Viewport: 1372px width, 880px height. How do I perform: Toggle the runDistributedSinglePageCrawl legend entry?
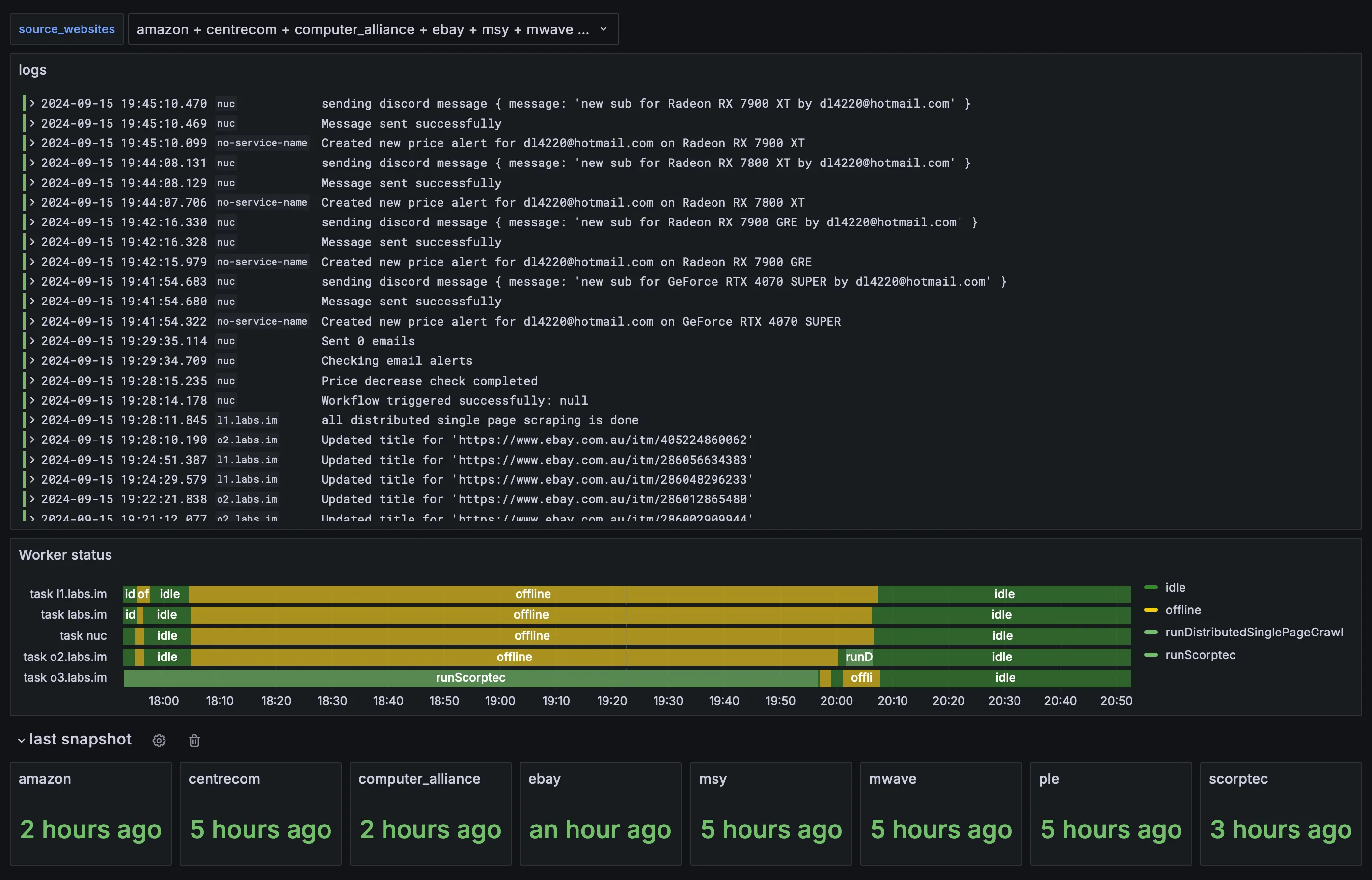pos(1255,632)
